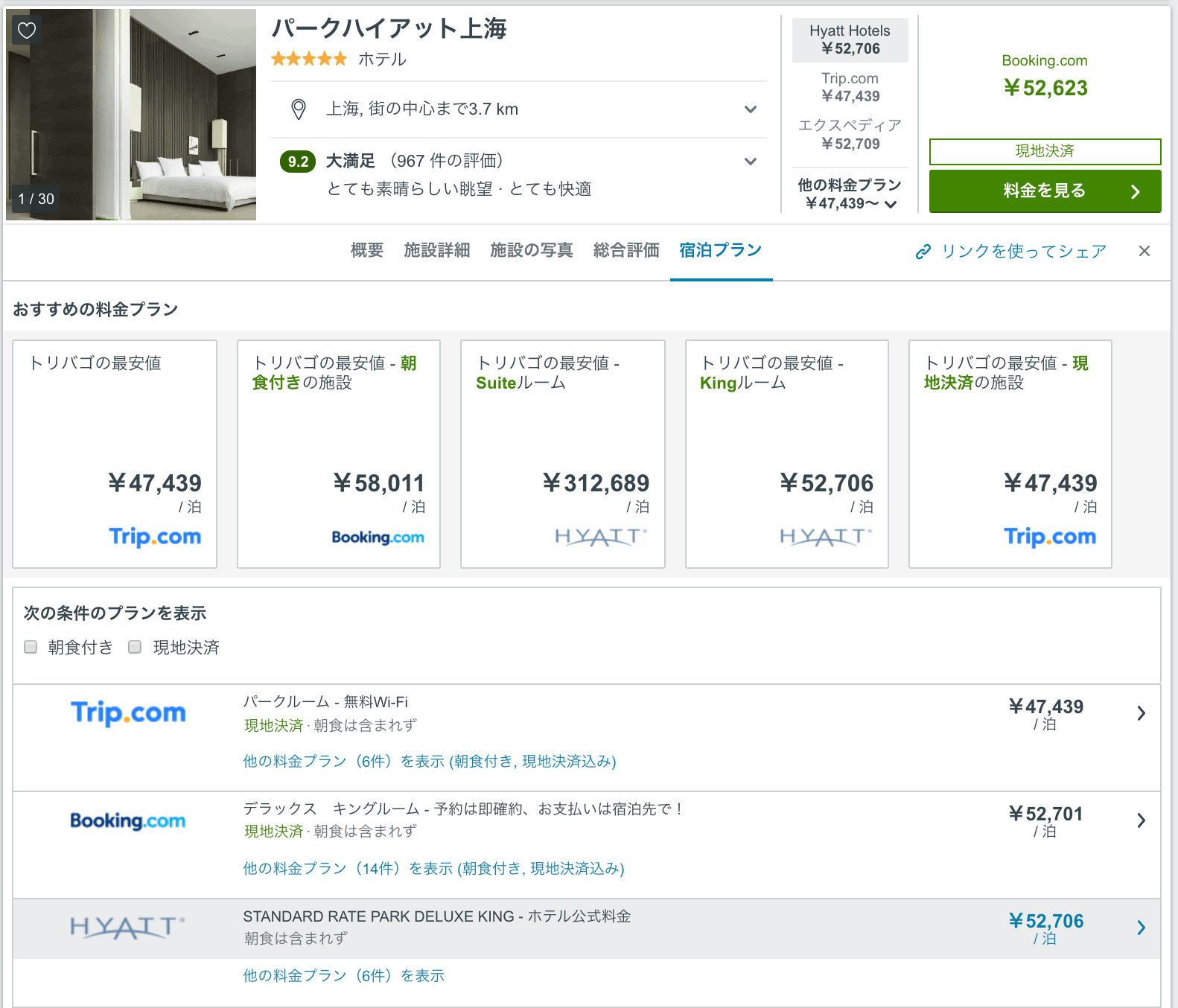
Task: Open Kingルーム ¥52,706 card
Action: [x=787, y=454]
